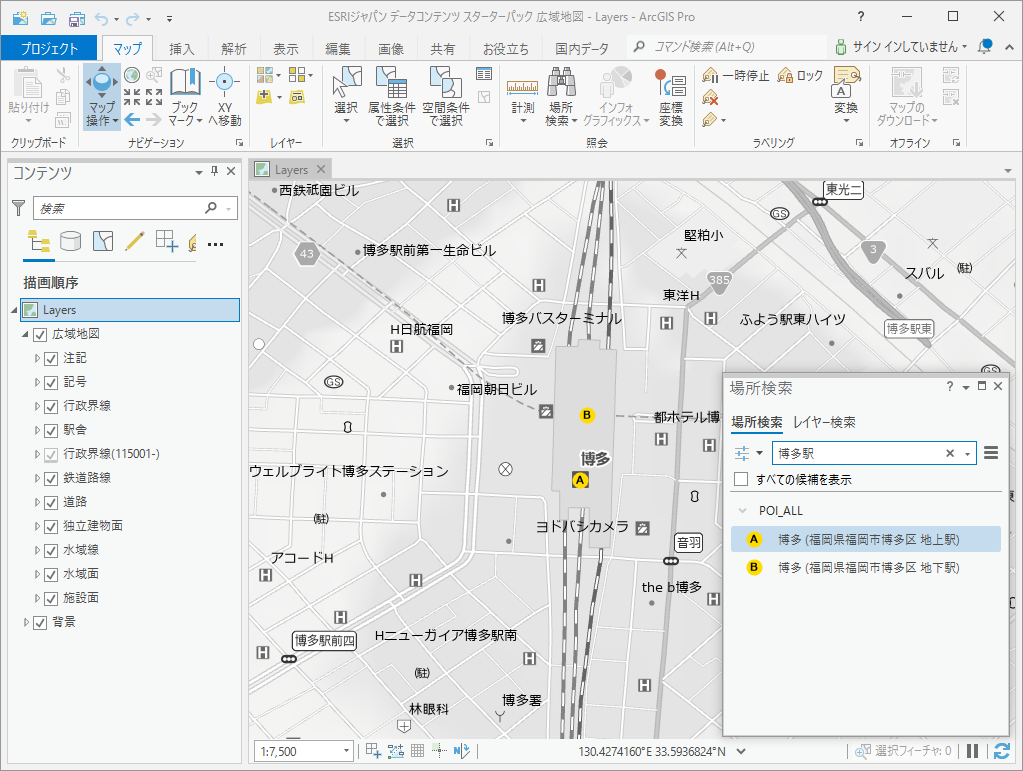The height and width of the screenshot is (771, 1023).
Task: Open the Bookmarks (ブックマーク) tool
Action: click(185, 97)
